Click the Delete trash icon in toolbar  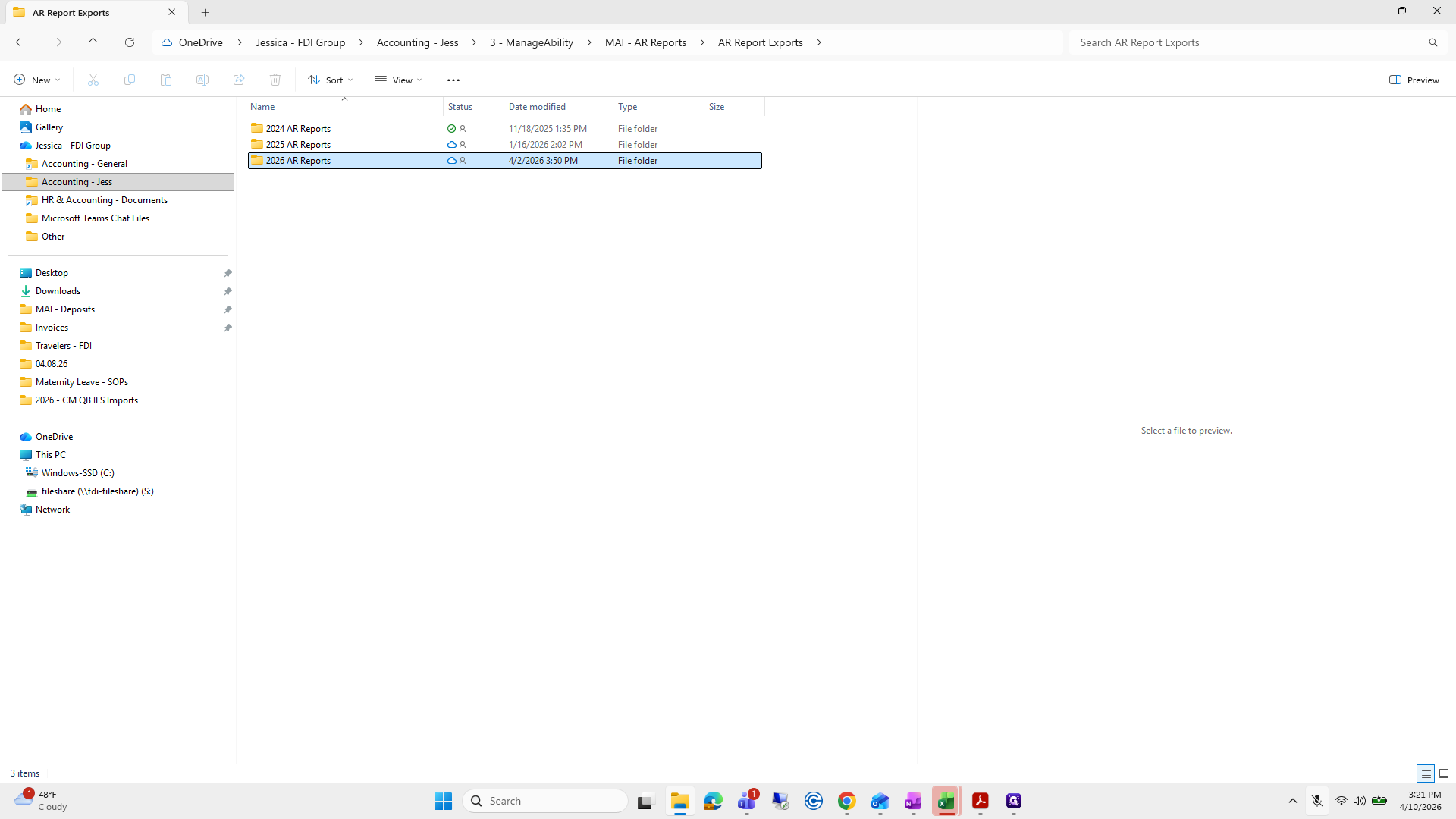click(x=275, y=80)
